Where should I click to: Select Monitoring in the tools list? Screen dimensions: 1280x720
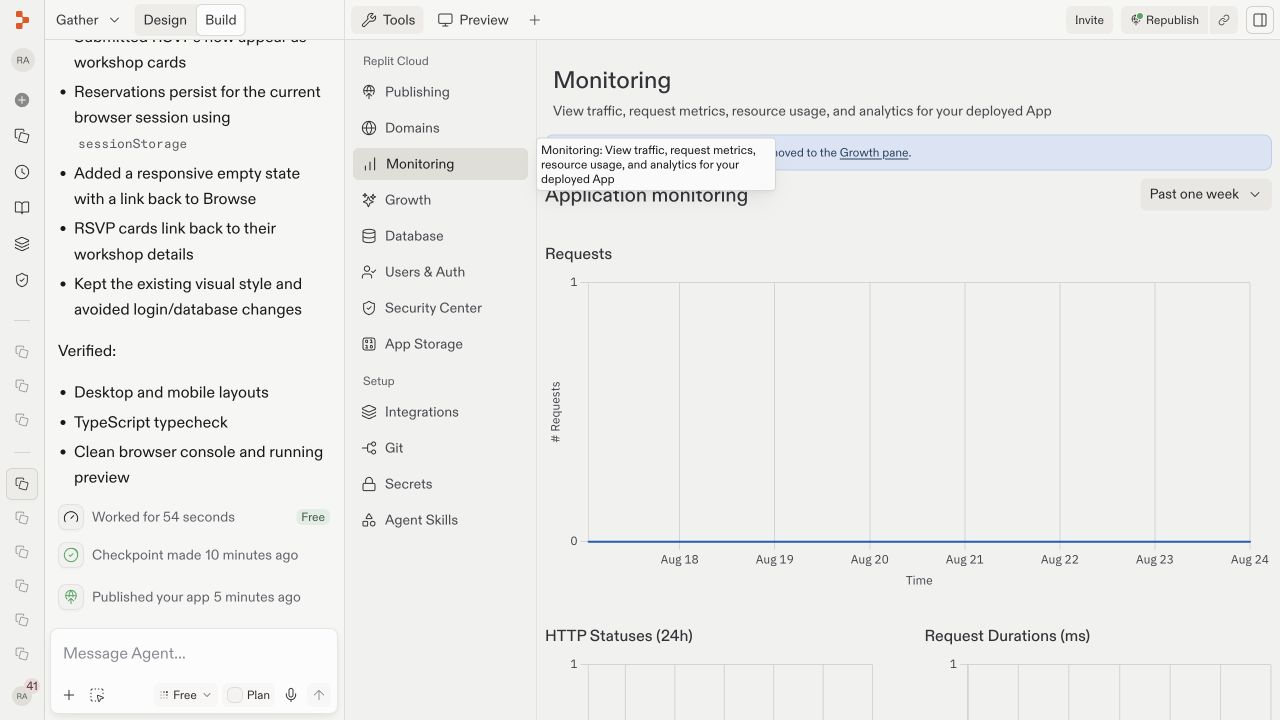[x=440, y=164]
